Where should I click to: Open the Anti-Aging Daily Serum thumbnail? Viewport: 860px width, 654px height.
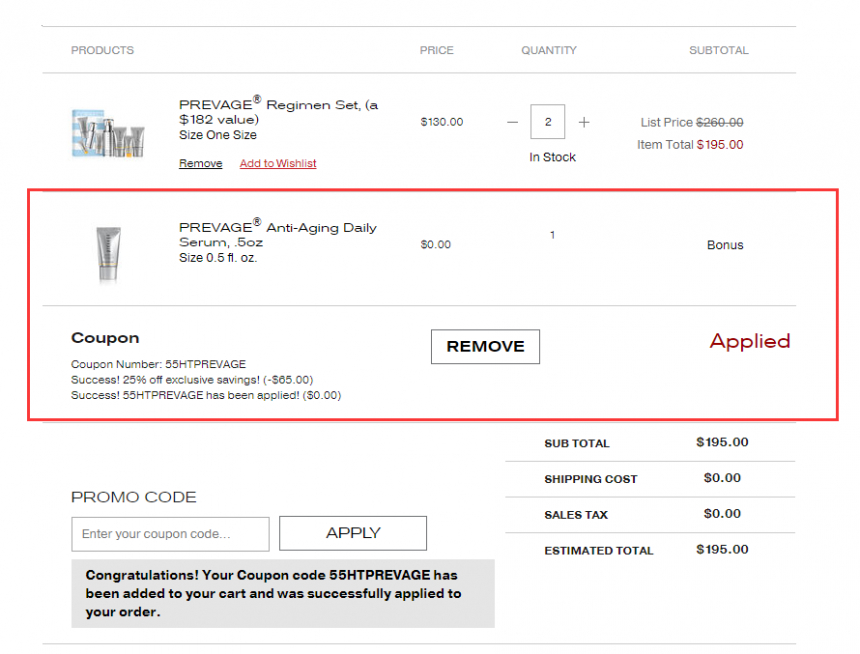[x=108, y=255]
